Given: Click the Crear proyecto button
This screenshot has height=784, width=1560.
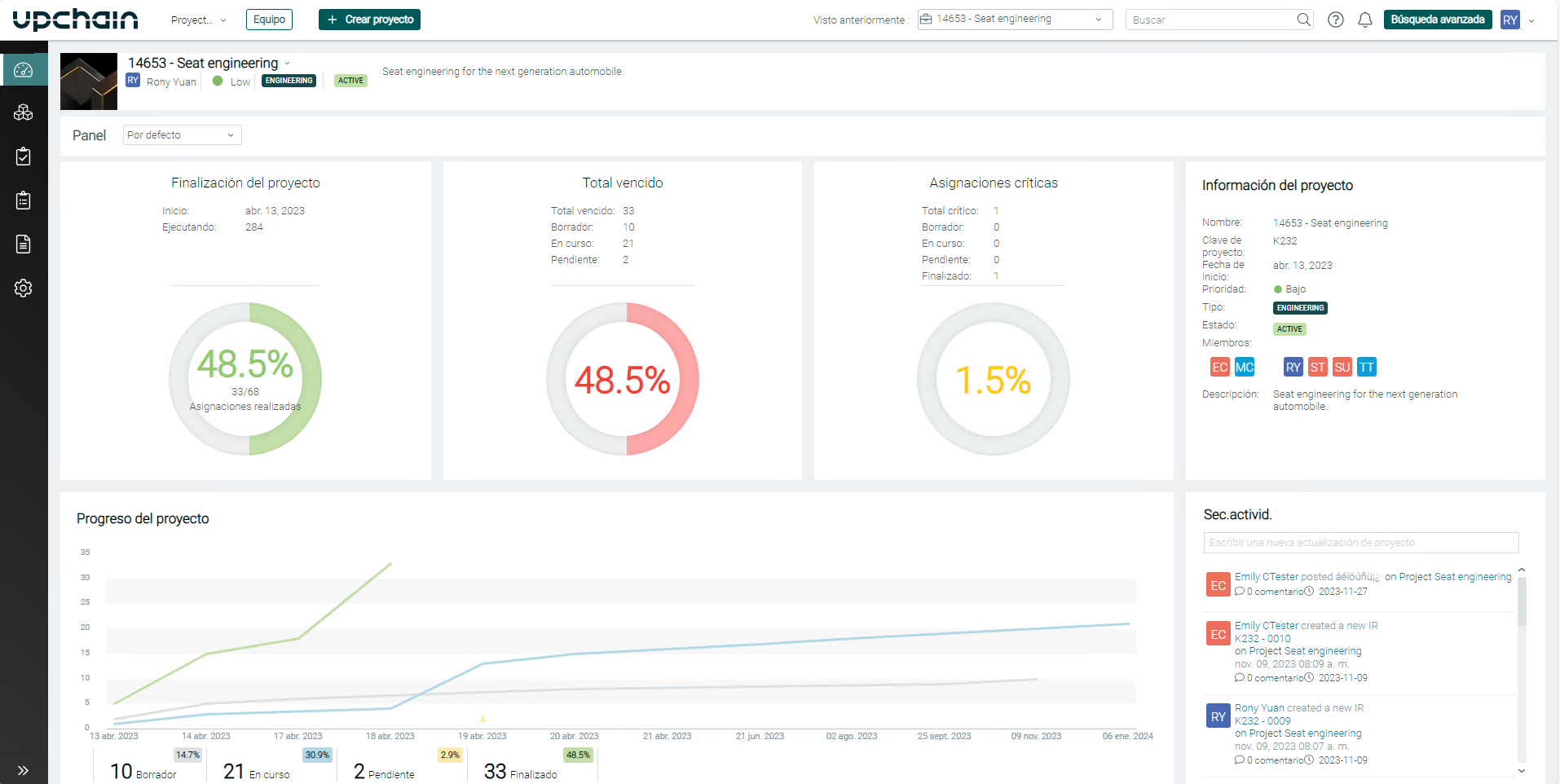Looking at the screenshot, I should tap(369, 20).
